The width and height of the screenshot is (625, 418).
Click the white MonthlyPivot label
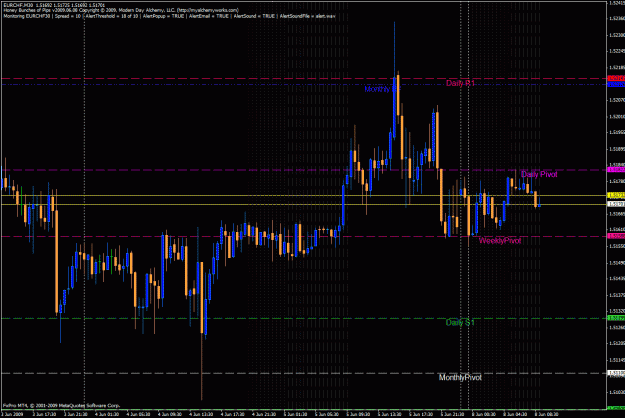pos(460,377)
